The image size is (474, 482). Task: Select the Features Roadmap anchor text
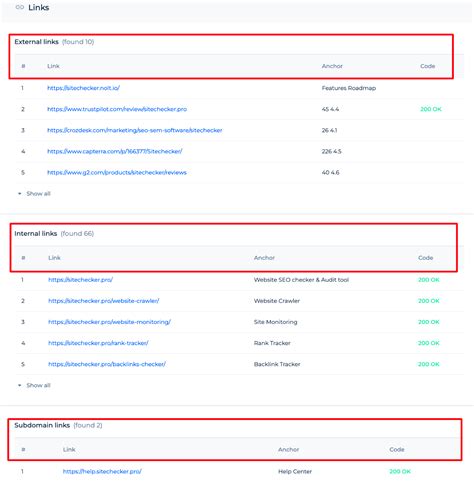[349, 88]
